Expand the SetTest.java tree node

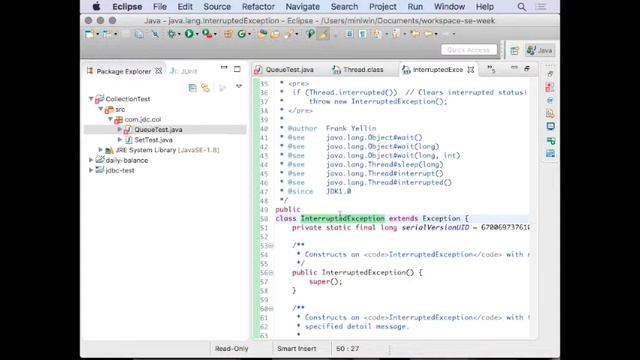(120, 140)
